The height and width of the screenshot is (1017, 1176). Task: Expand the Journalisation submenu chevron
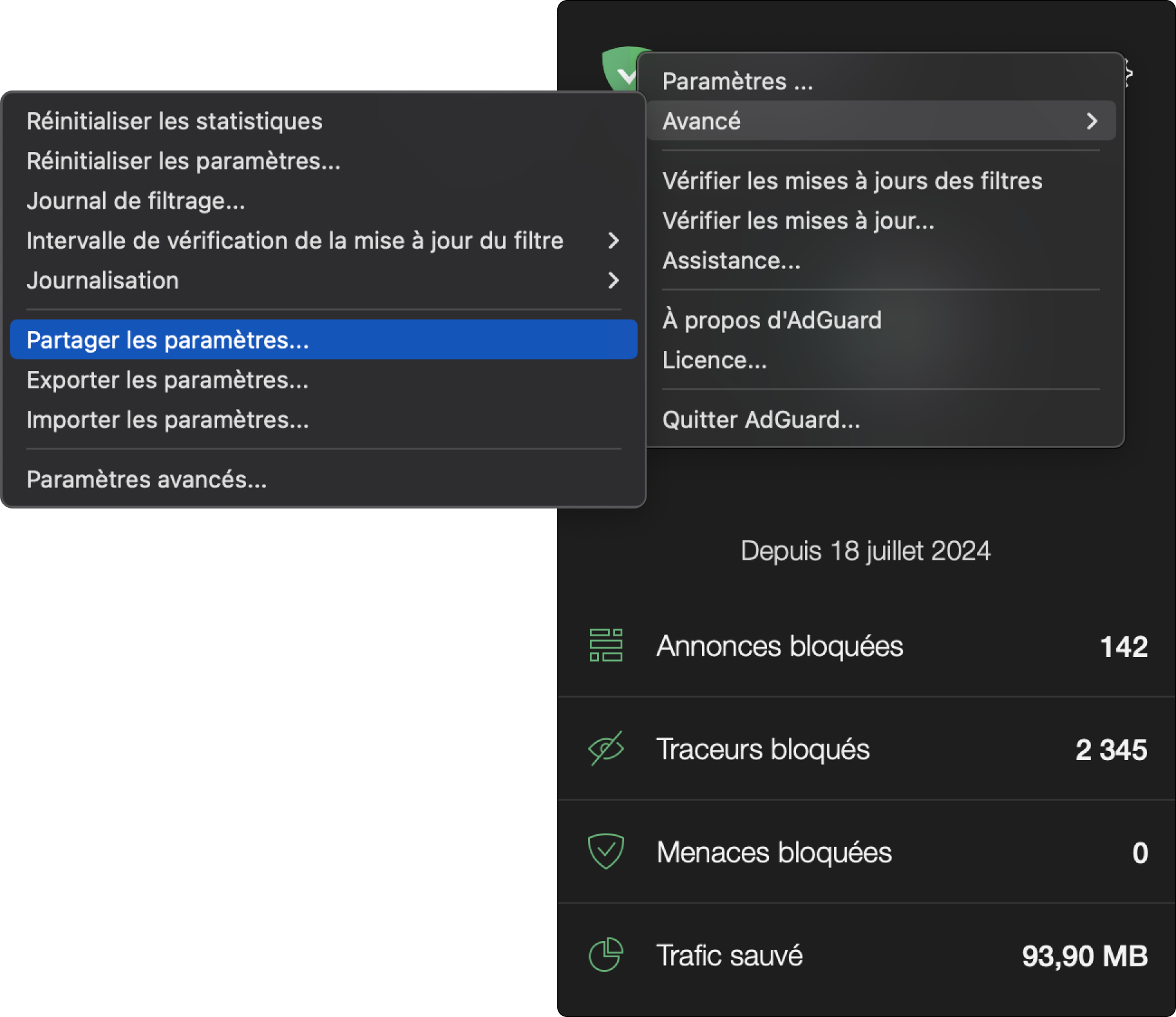click(613, 280)
